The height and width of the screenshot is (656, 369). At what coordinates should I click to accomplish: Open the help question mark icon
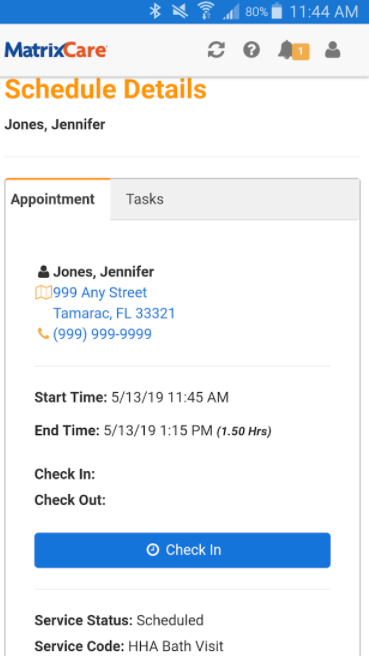pyautogui.click(x=251, y=50)
